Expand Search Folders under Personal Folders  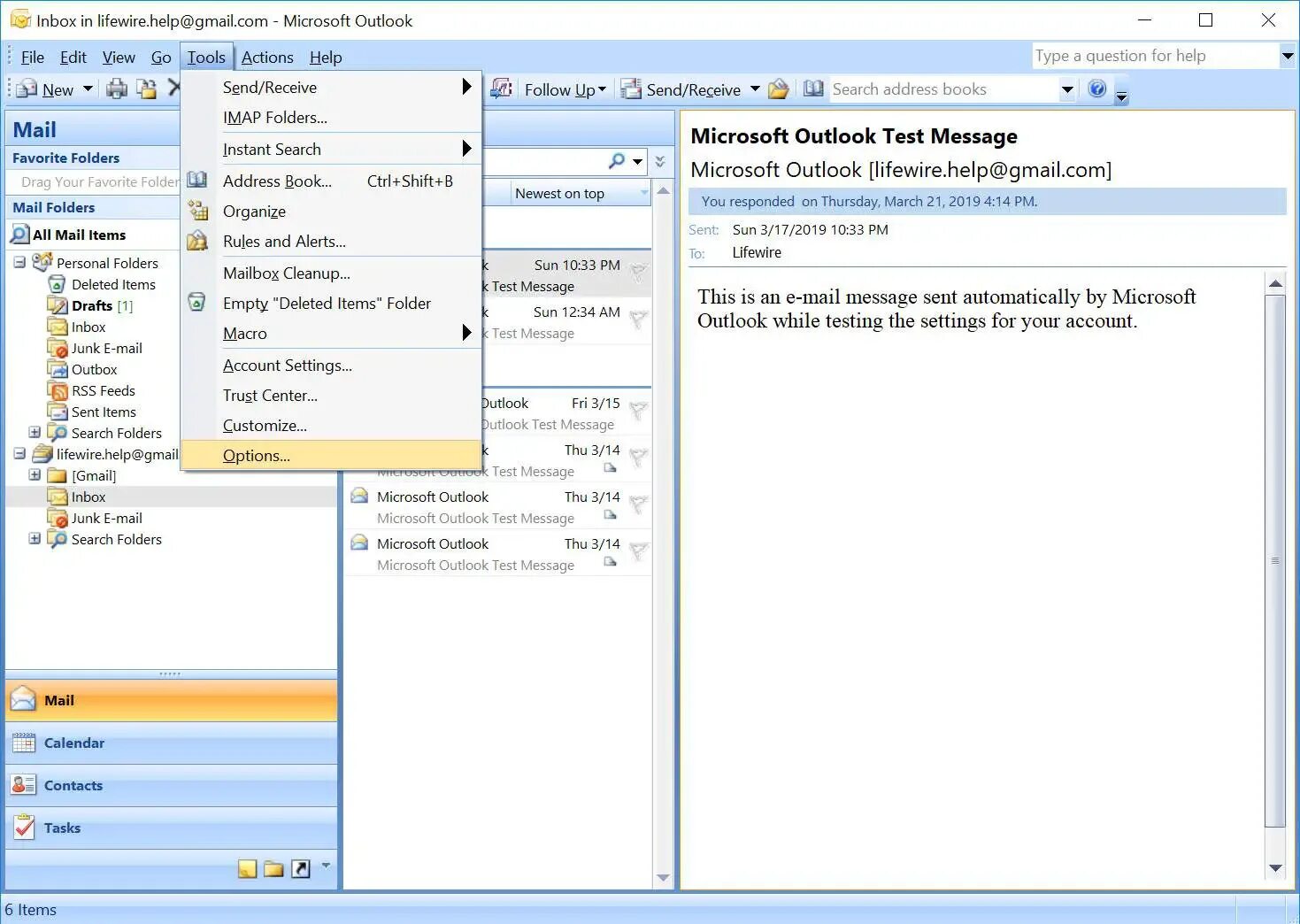pos(35,433)
